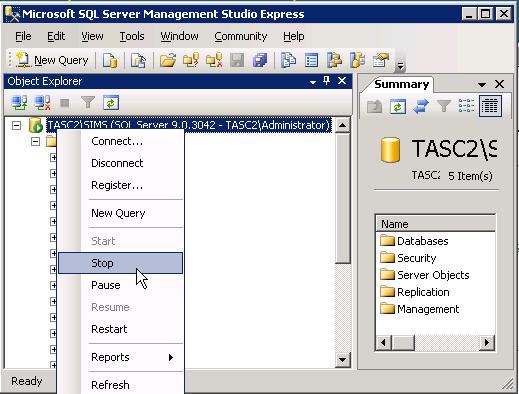The height and width of the screenshot is (394, 519).
Task: Collapse the TASC2\SIMS server node
Action: click(16, 126)
